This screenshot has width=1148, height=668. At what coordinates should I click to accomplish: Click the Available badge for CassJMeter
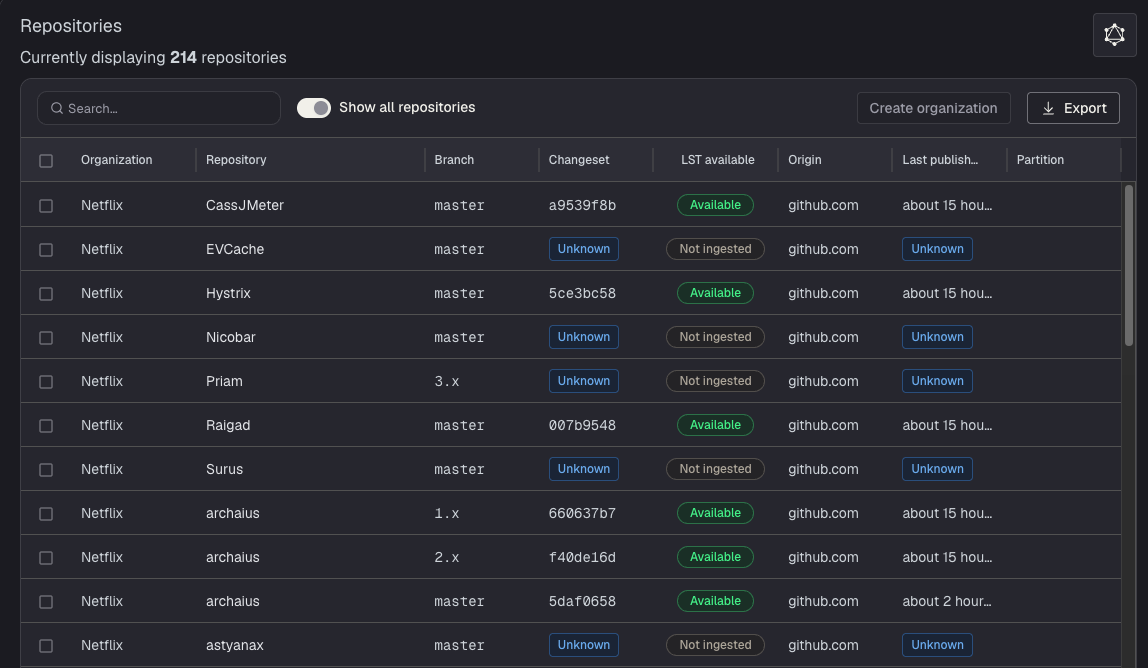715,205
